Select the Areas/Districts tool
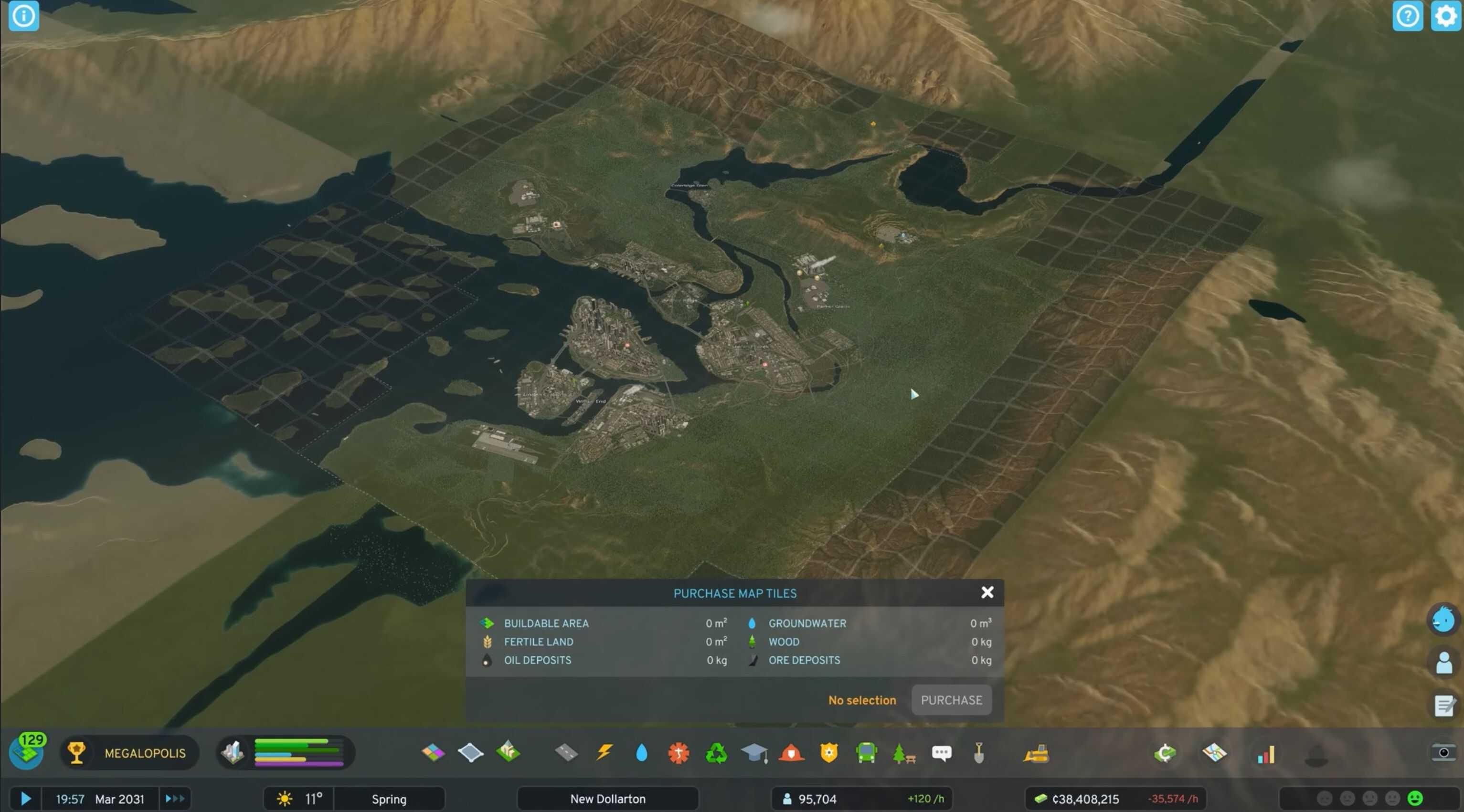 [x=471, y=753]
